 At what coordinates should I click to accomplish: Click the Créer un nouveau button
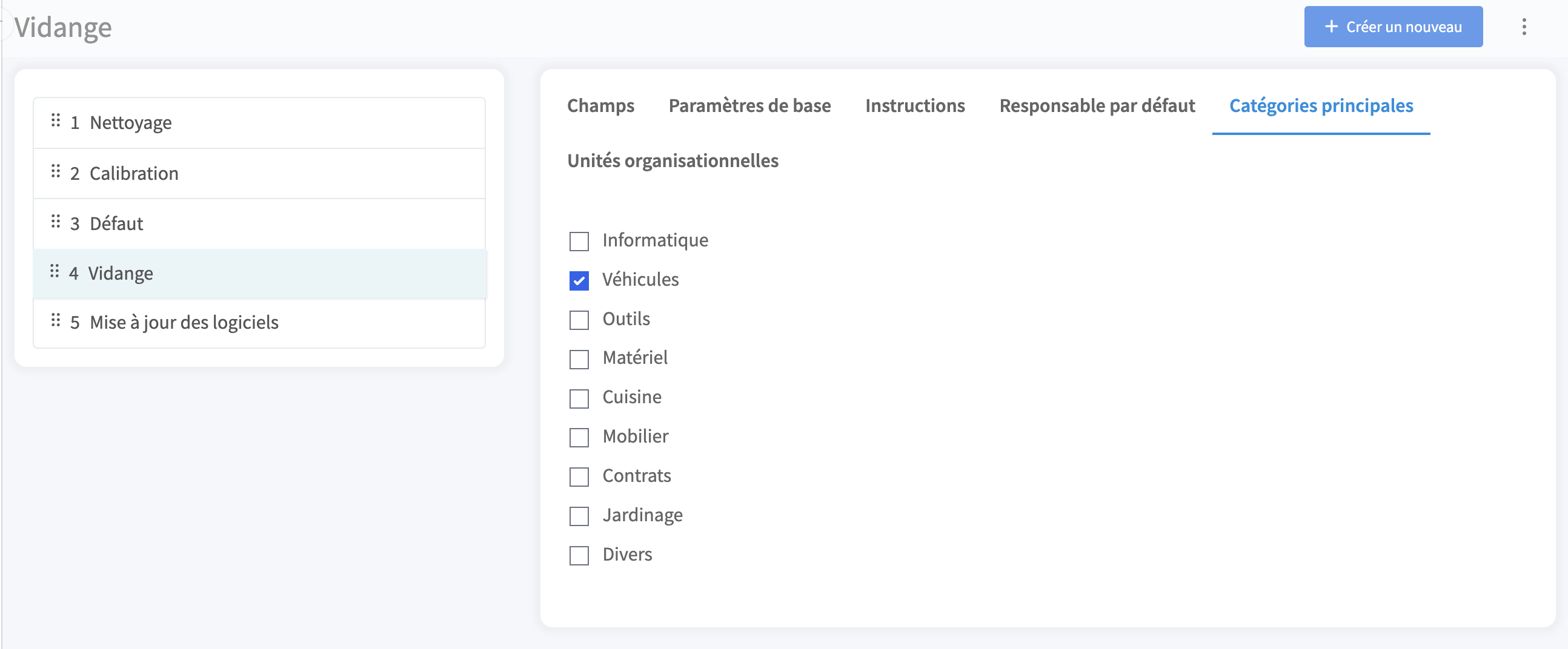(1393, 27)
